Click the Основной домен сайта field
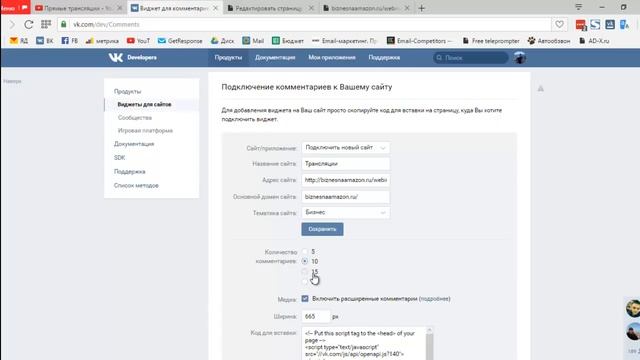 [x=345, y=197]
